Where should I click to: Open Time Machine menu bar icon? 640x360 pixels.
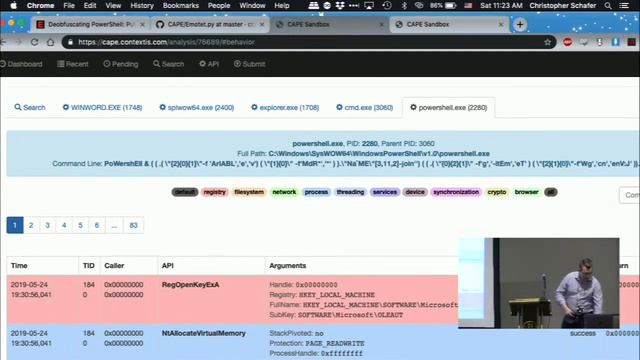(387, 5)
